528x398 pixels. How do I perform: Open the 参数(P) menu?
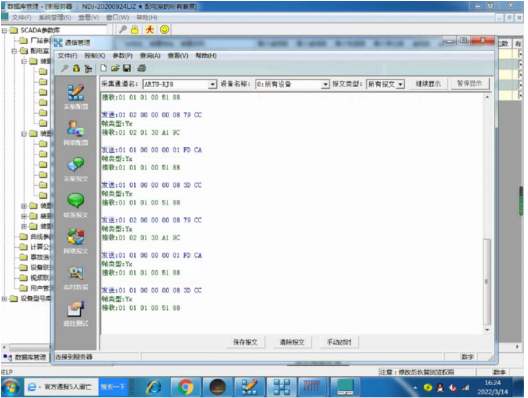point(122,56)
